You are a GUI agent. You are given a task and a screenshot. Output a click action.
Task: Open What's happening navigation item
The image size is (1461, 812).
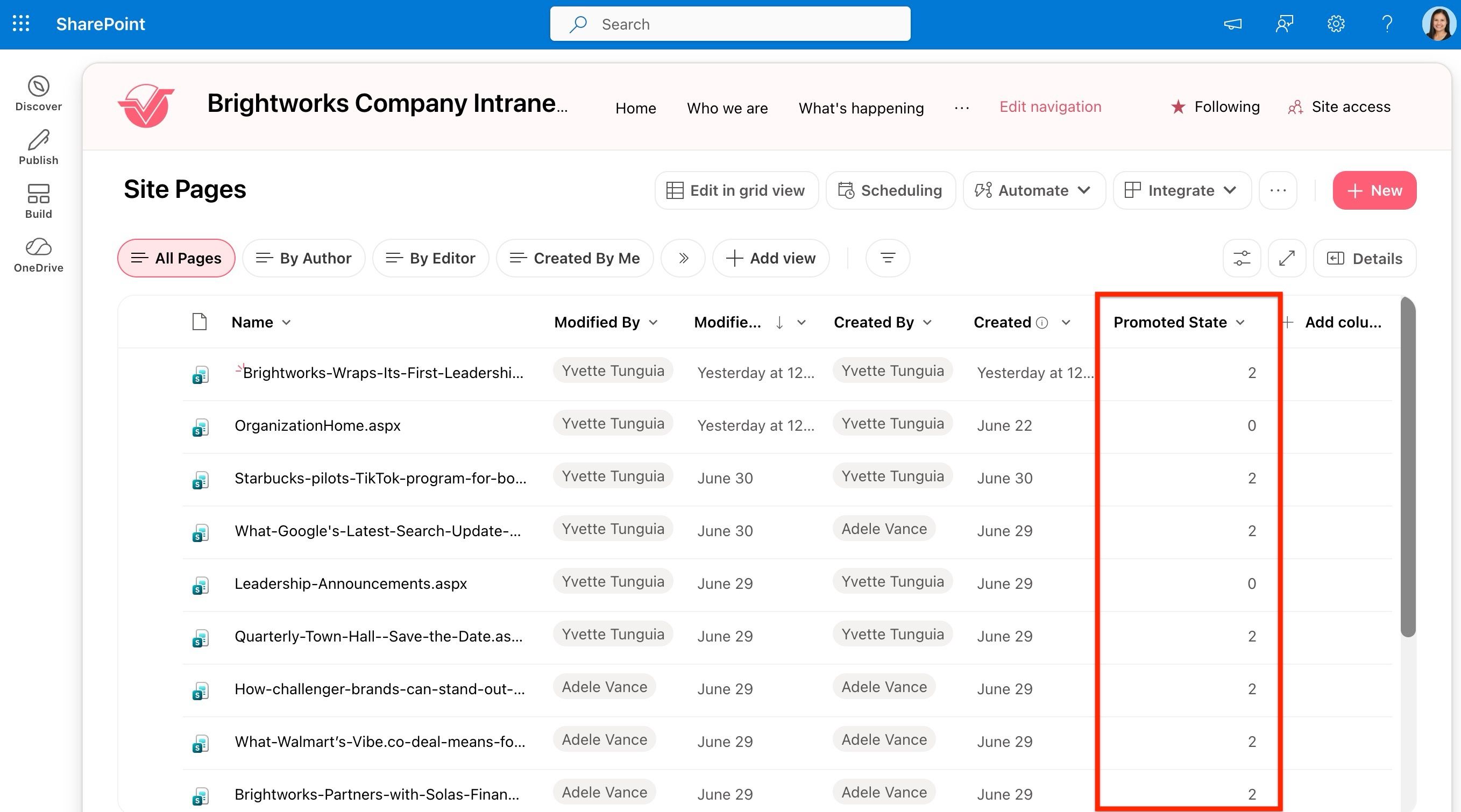[861, 108]
